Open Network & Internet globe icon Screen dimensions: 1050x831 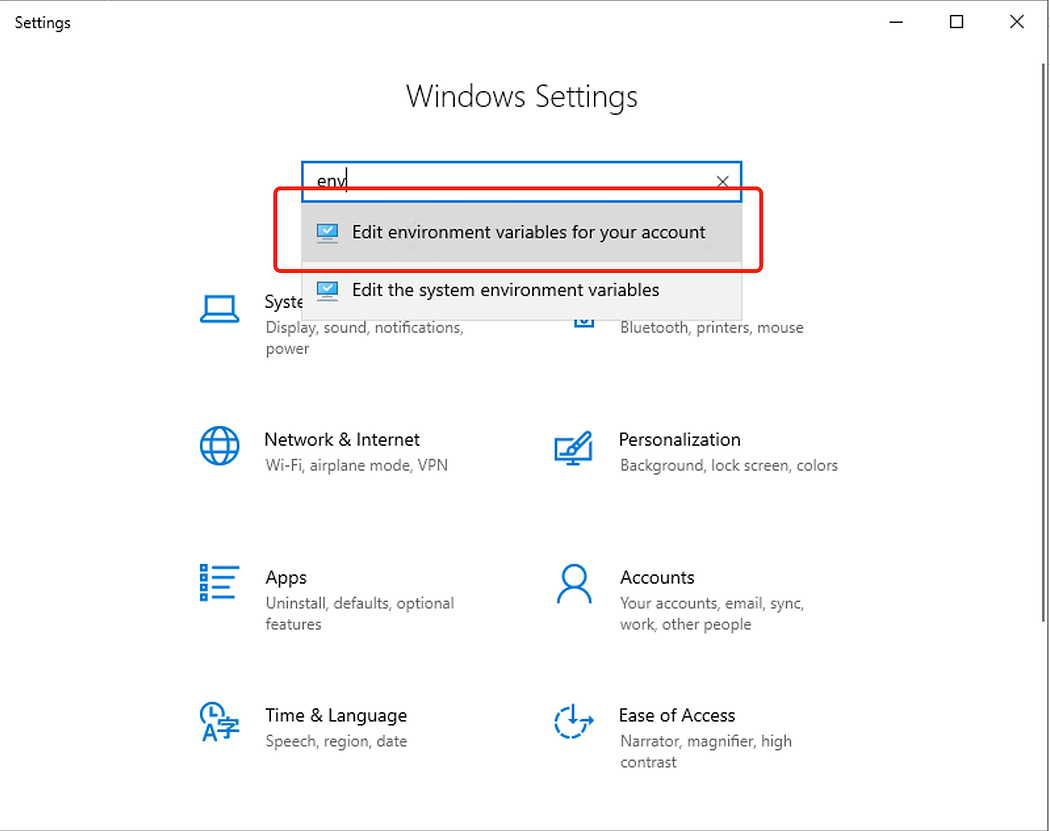click(x=220, y=445)
